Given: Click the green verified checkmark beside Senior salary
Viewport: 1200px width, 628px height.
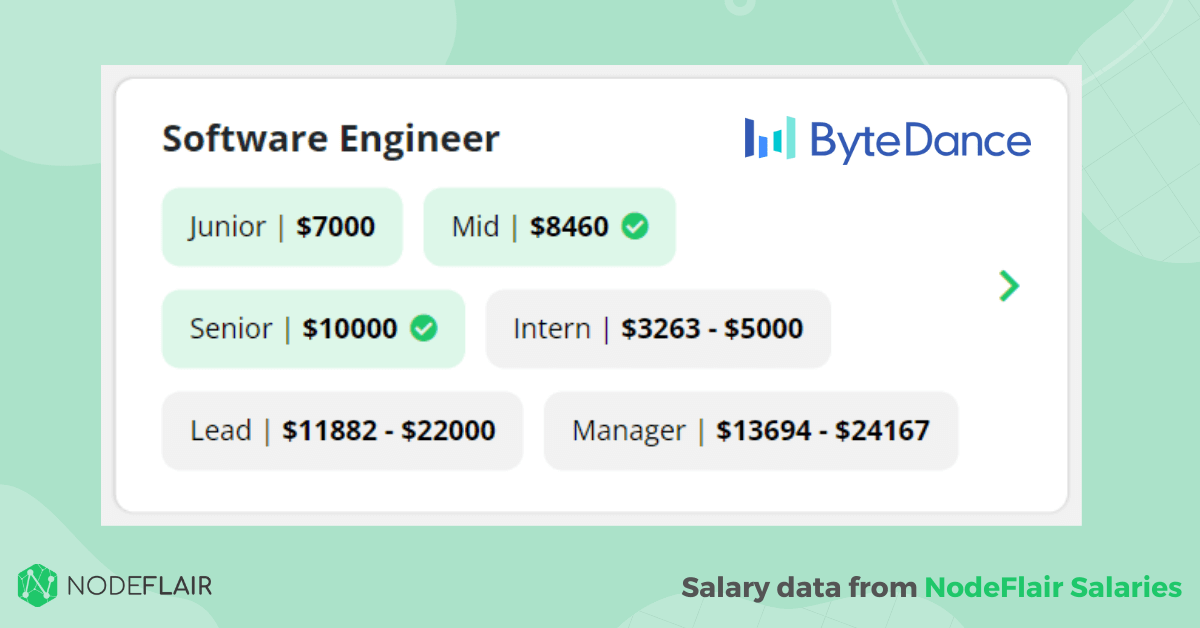Looking at the screenshot, I should (424, 328).
